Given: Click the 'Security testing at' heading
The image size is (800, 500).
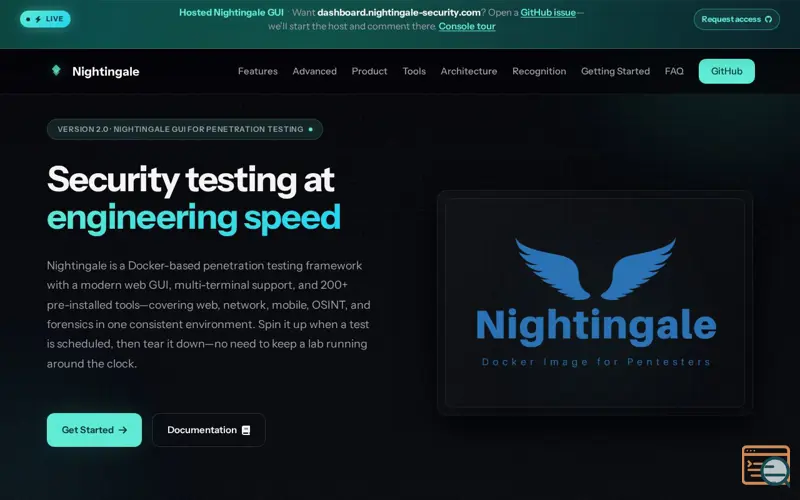Looking at the screenshot, I should pos(191,180).
